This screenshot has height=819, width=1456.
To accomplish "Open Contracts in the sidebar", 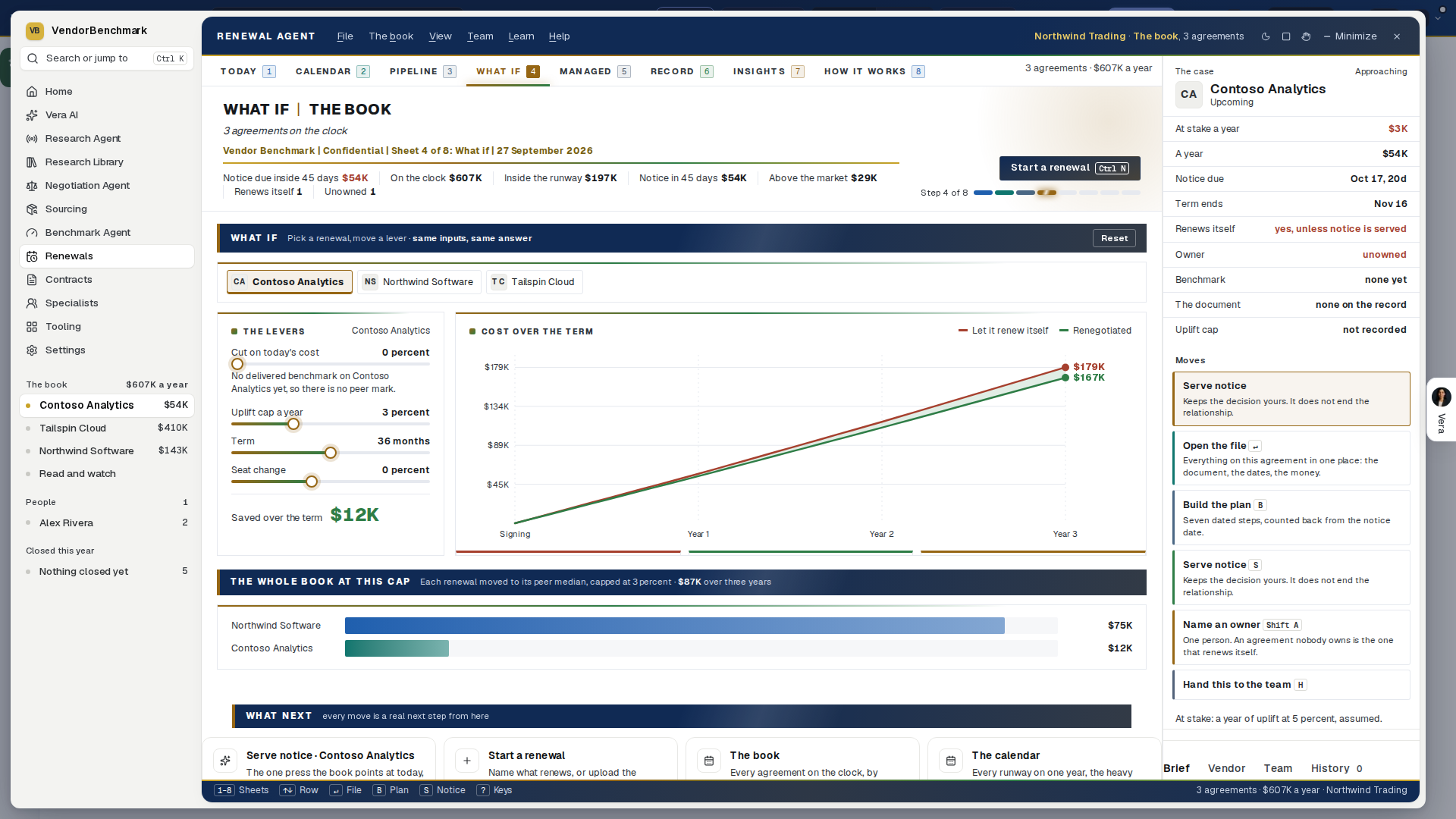I will pos(106,280).
